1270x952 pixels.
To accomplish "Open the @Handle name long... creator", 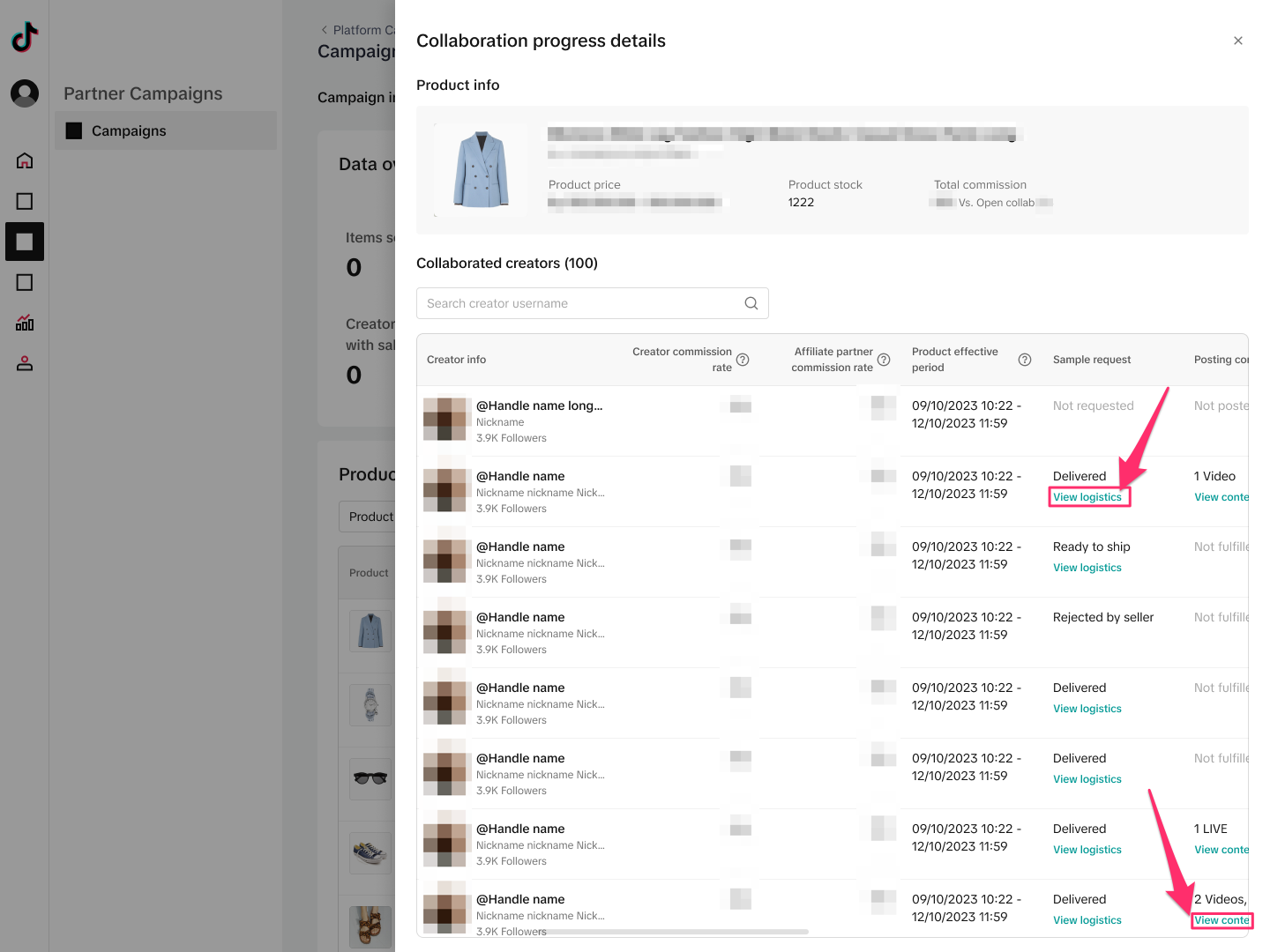I will (x=539, y=405).
